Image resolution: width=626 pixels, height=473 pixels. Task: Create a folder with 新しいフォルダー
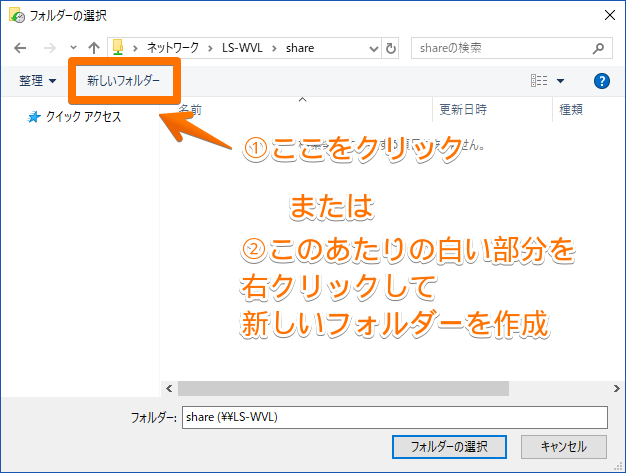(123, 81)
